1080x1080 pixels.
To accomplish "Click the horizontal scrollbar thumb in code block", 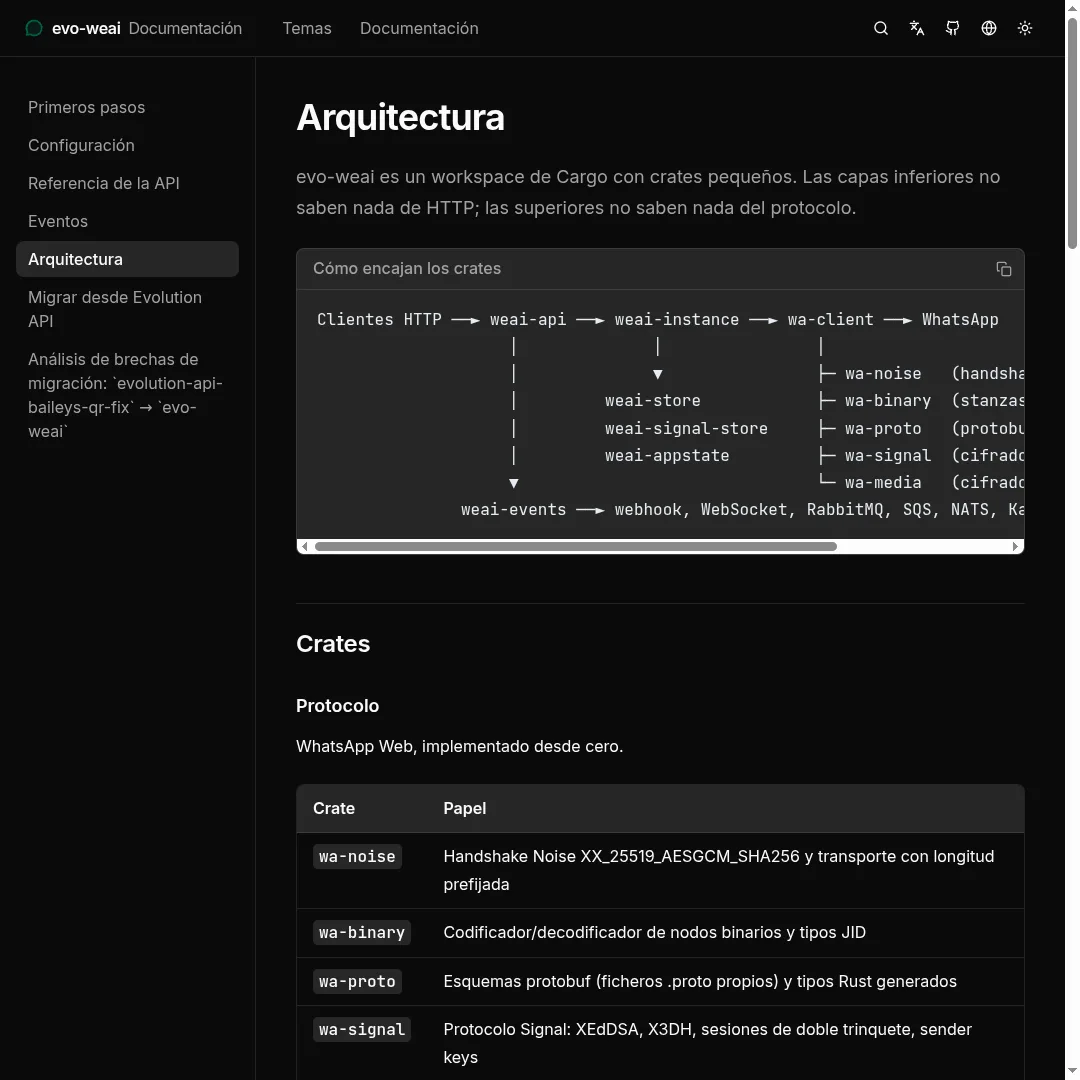I will tap(576, 546).
